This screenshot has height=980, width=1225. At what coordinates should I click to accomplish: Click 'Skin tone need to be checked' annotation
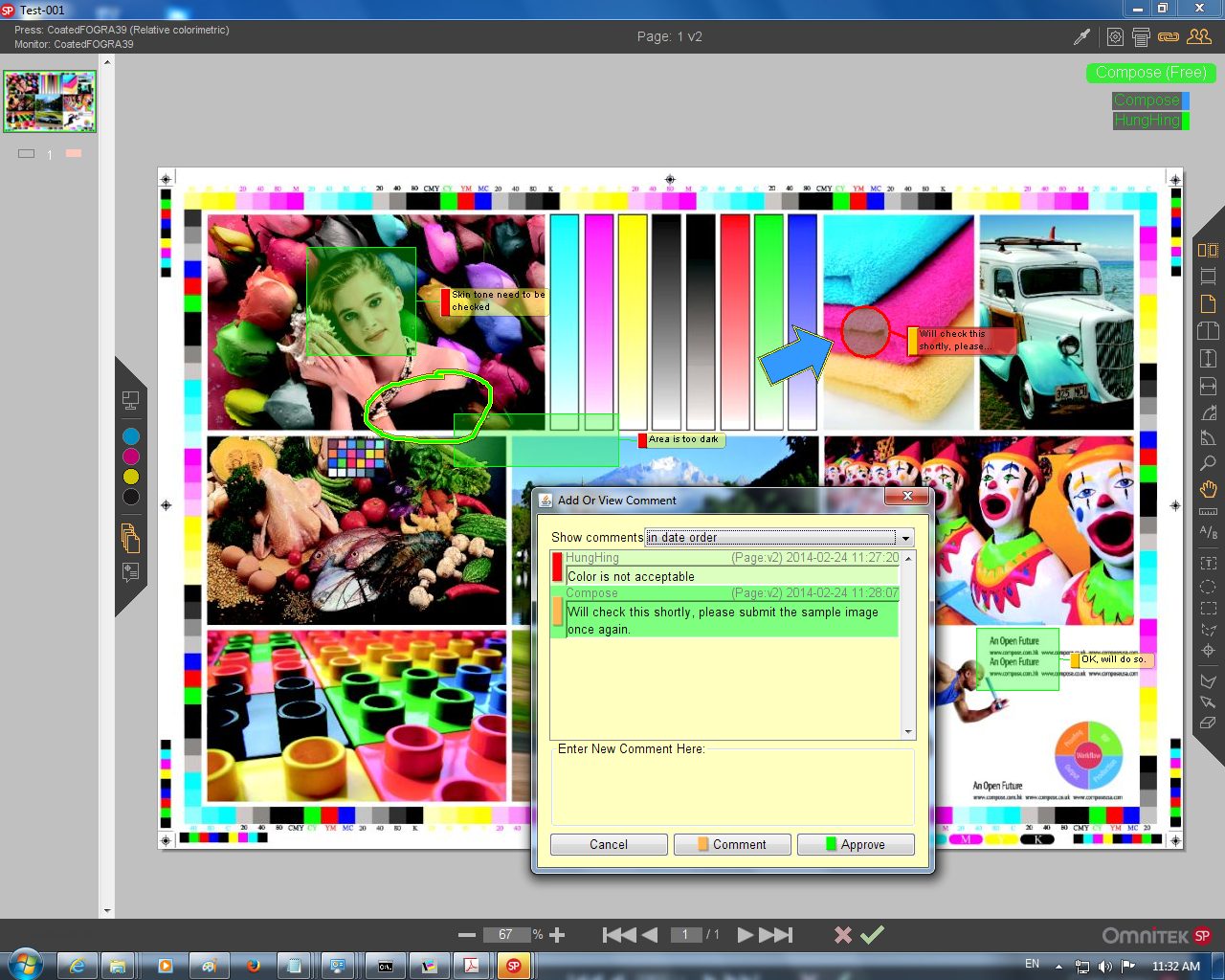tap(498, 301)
